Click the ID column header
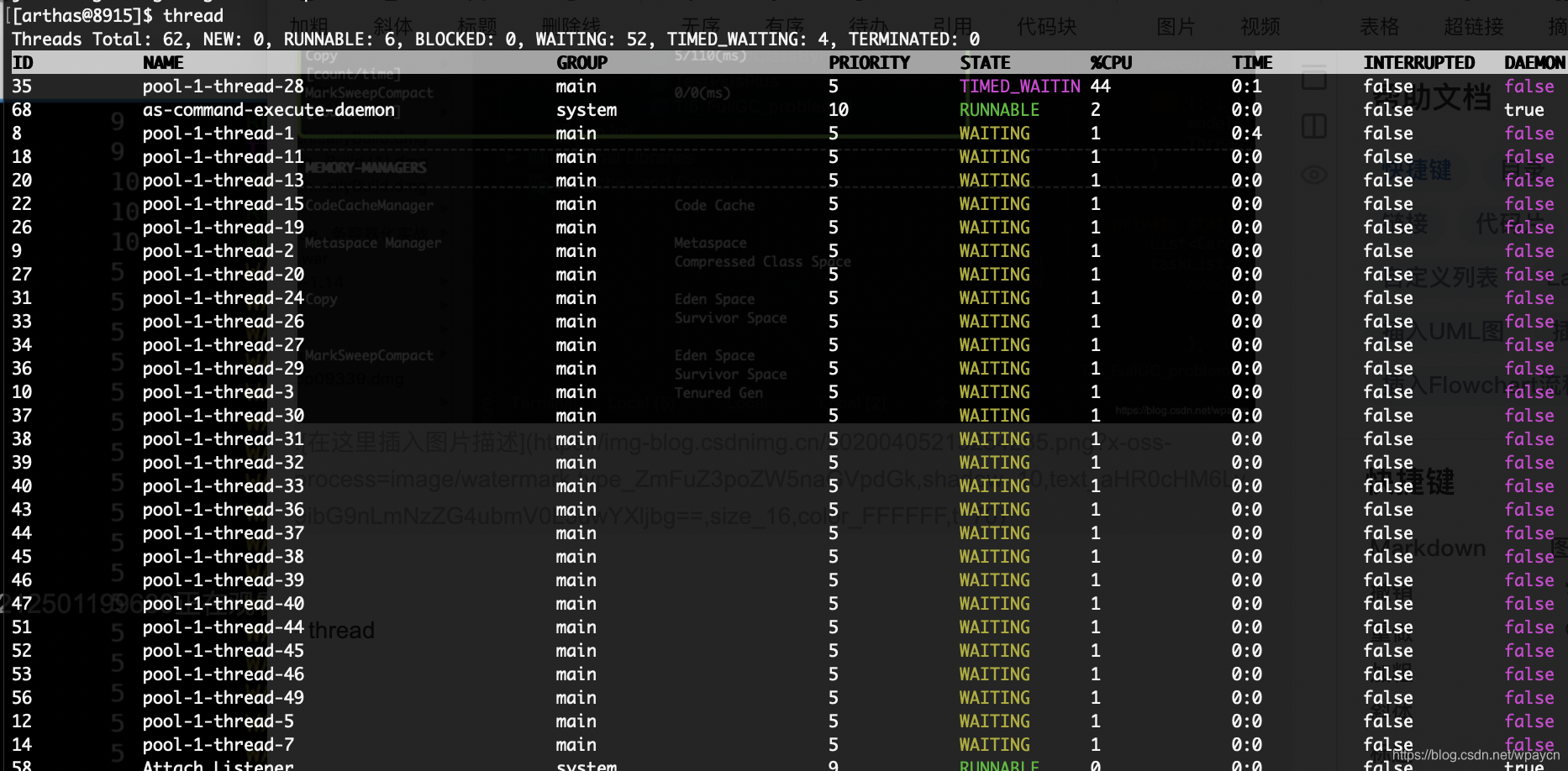Screen dimensions: 1568x771 (x=22, y=63)
